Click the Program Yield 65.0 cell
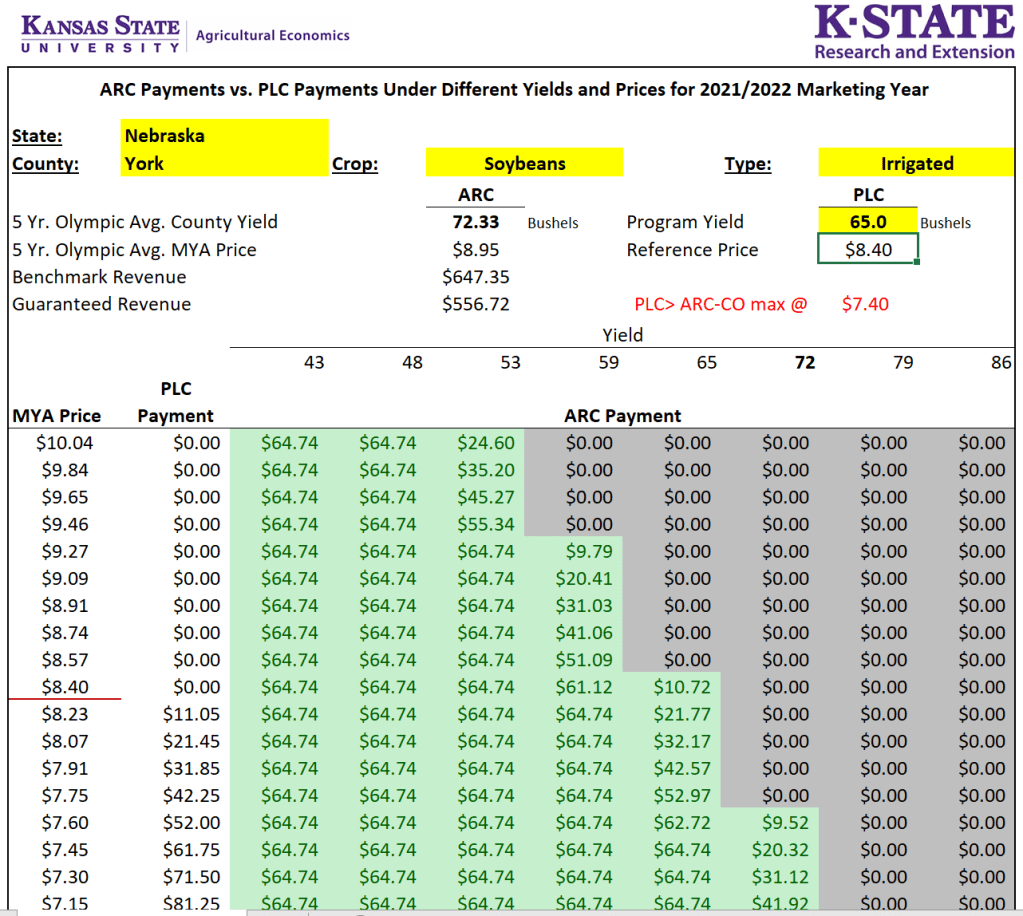Screen dimensions: 1023x916 [867, 222]
